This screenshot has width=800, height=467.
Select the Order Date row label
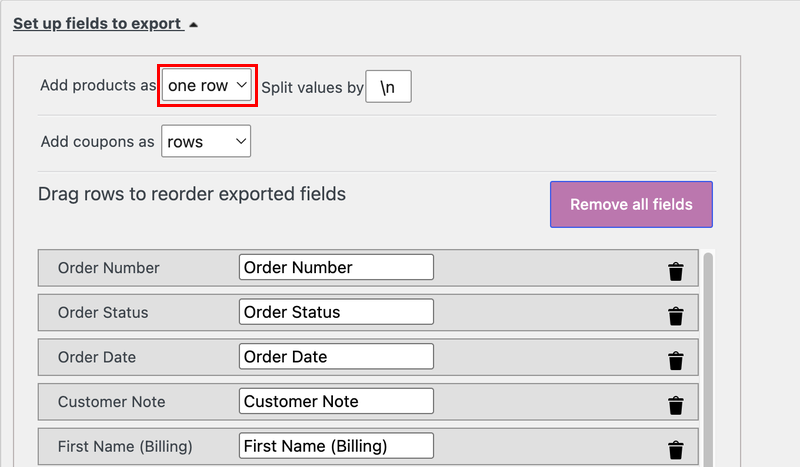97,357
